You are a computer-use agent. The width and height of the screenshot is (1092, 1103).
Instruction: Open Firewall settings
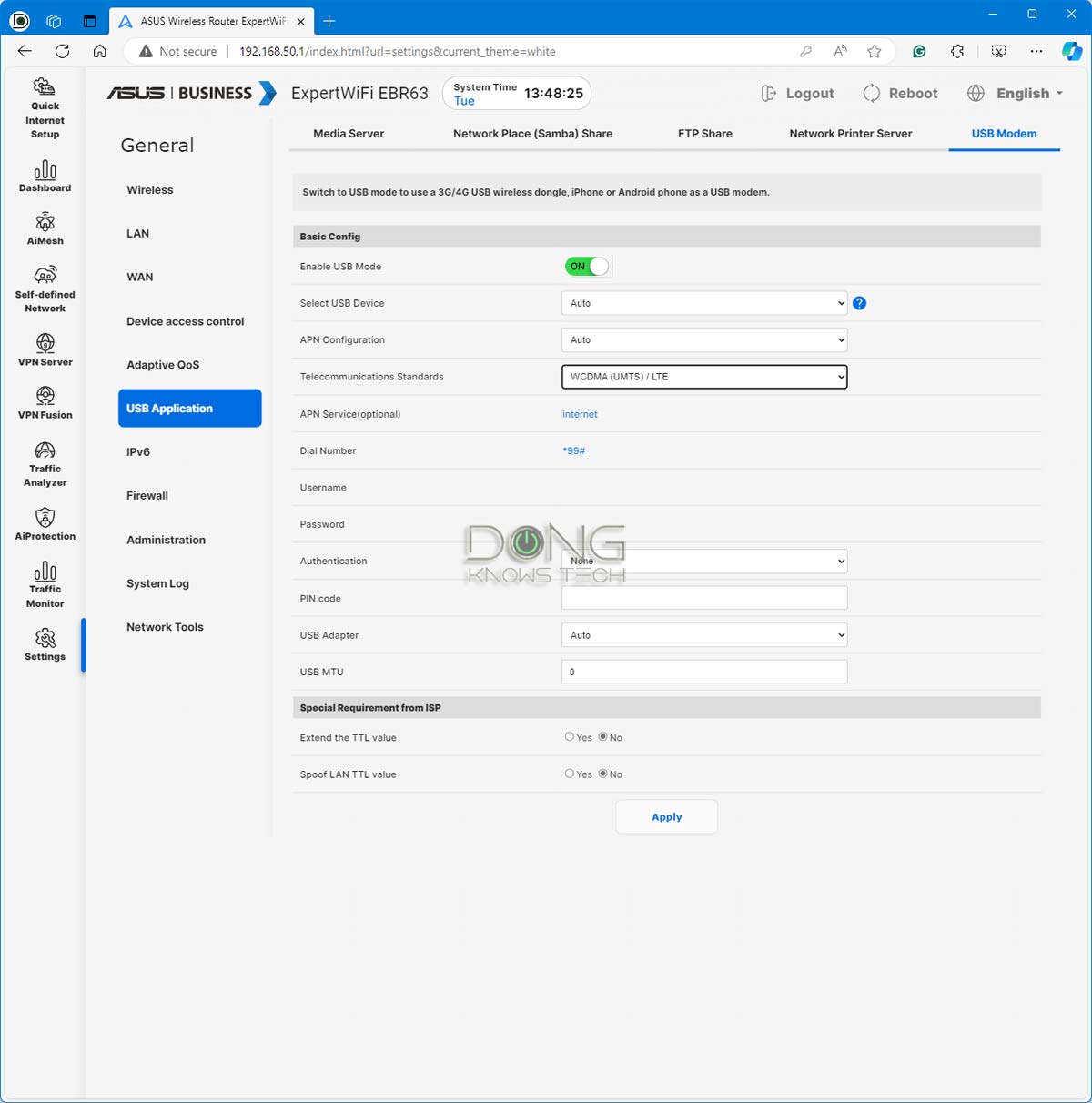tap(147, 495)
